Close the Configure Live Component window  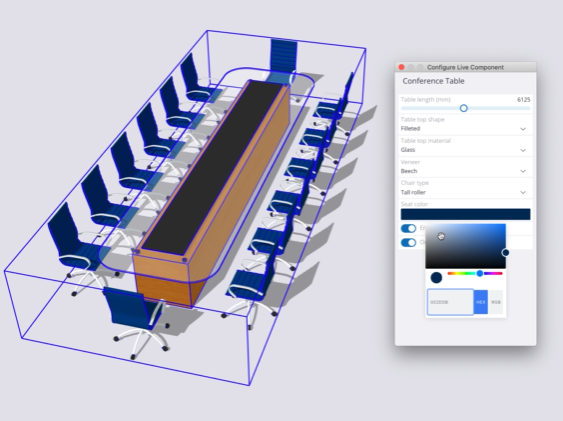[401, 67]
